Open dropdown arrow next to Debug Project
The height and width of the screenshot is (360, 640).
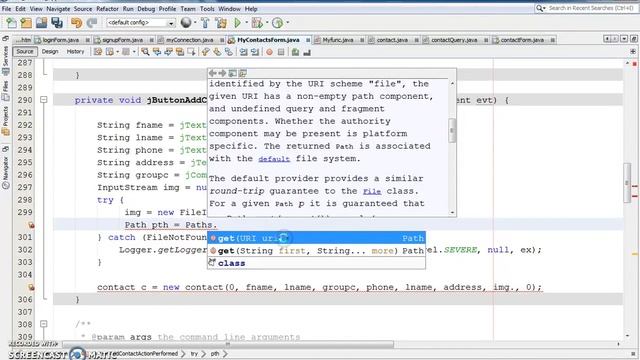click(x=267, y=23)
